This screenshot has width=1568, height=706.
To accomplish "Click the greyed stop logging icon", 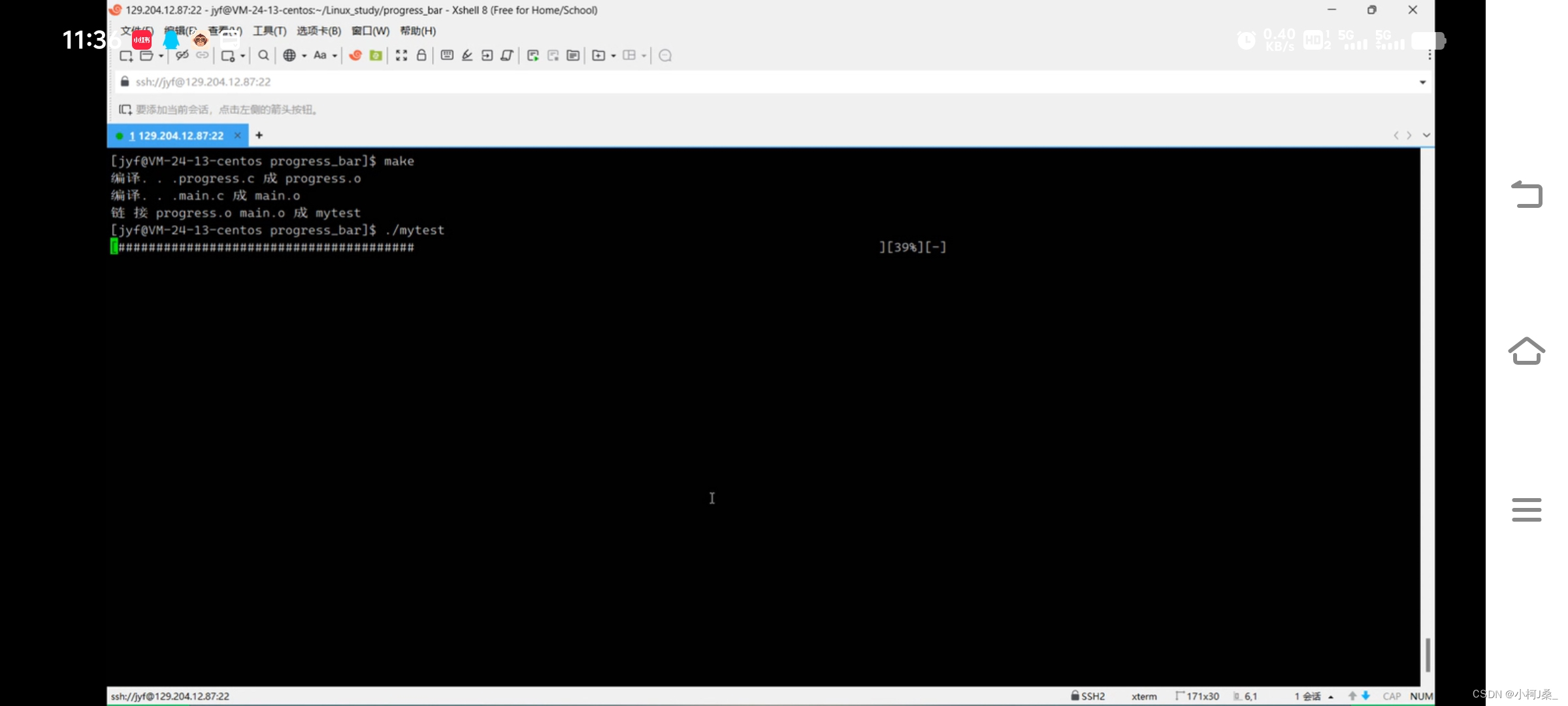I will click(553, 56).
